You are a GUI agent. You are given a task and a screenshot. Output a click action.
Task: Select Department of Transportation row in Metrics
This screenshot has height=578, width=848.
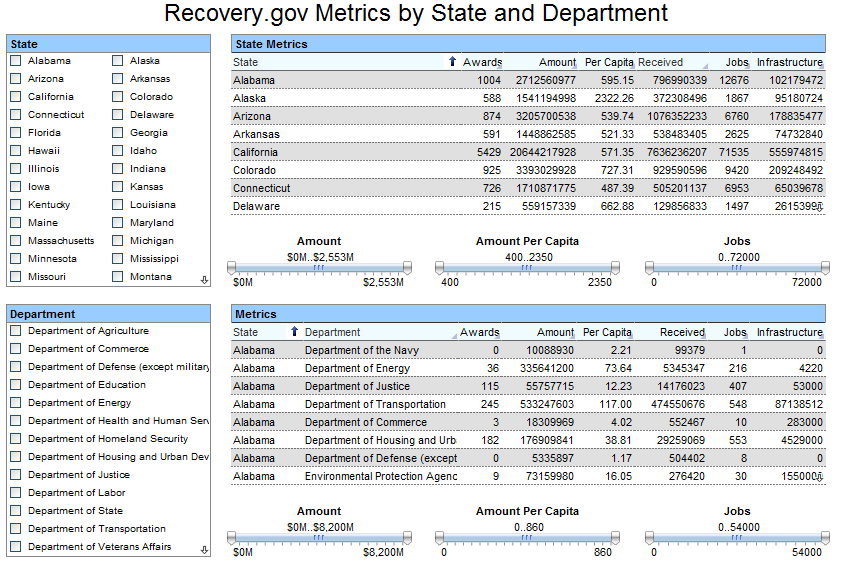click(528, 404)
